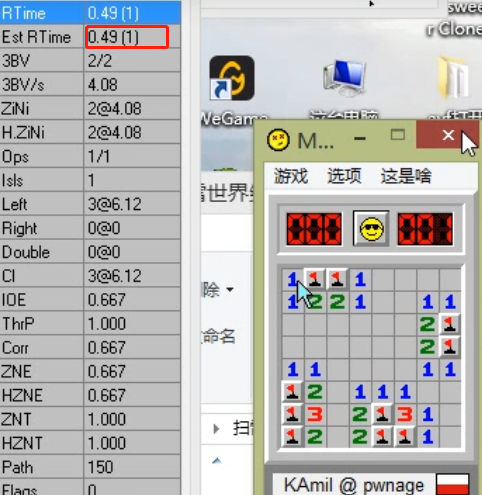Open the 选项 menu
Image resolution: width=482 pixels, height=495 pixels.
344,176
